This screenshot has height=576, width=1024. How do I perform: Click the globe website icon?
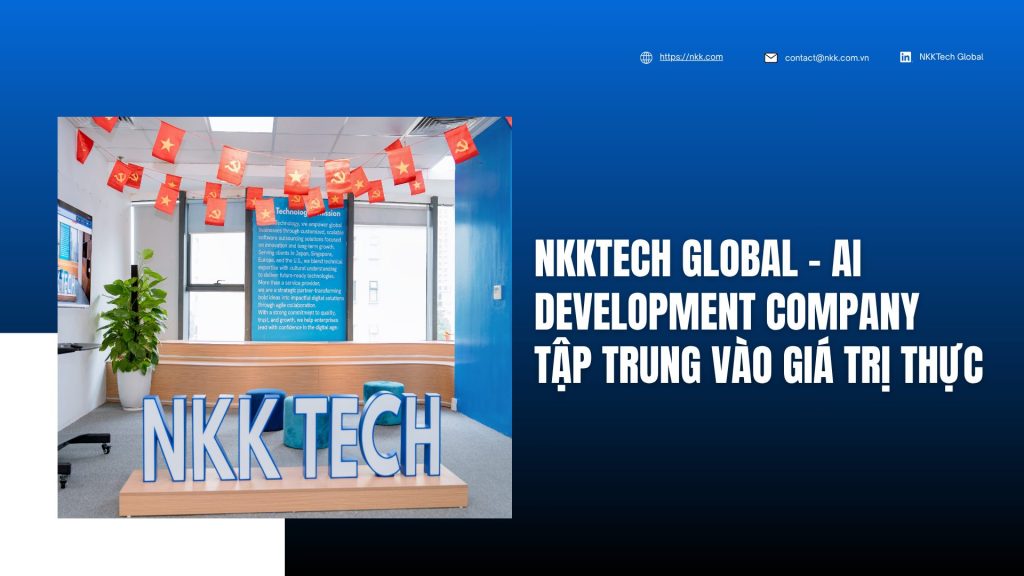point(646,57)
